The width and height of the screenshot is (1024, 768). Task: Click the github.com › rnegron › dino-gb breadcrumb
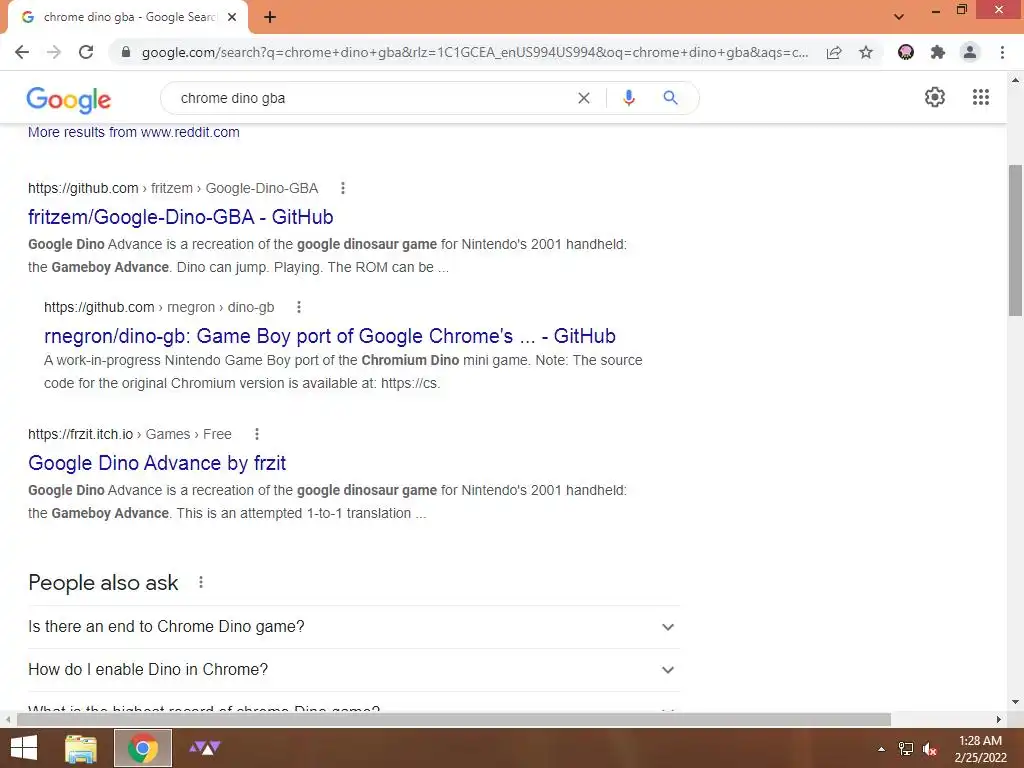[x=159, y=307]
